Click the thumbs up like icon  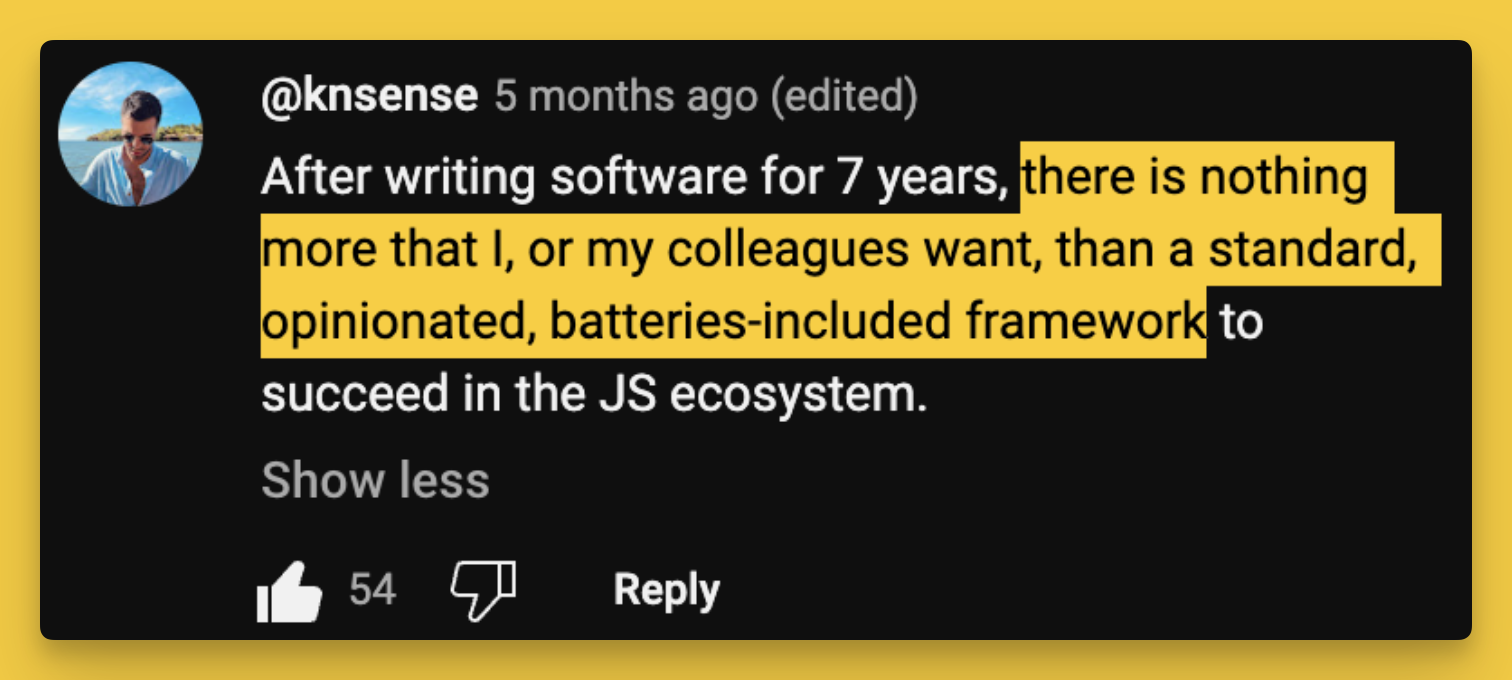coord(290,587)
